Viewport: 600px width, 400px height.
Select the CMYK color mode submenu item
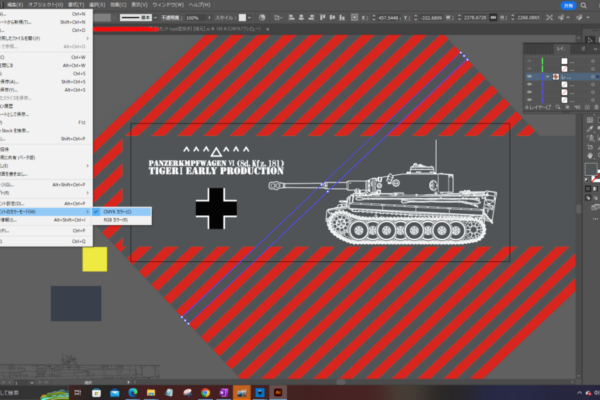[x=121, y=212]
